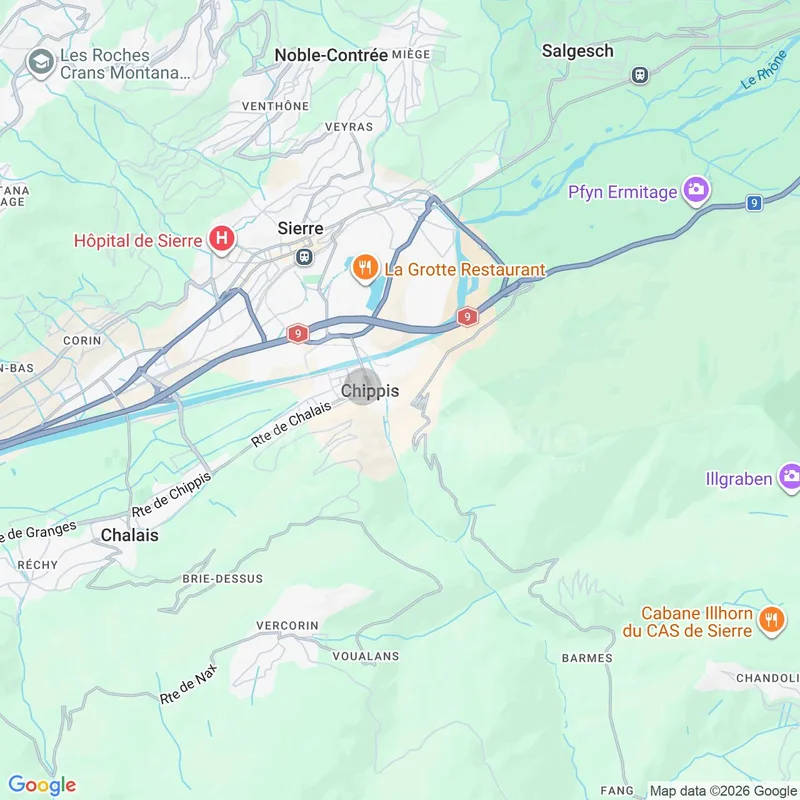Click the gray Chippis location marker
The height and width of the screenshot is (800, 800).
362,387
